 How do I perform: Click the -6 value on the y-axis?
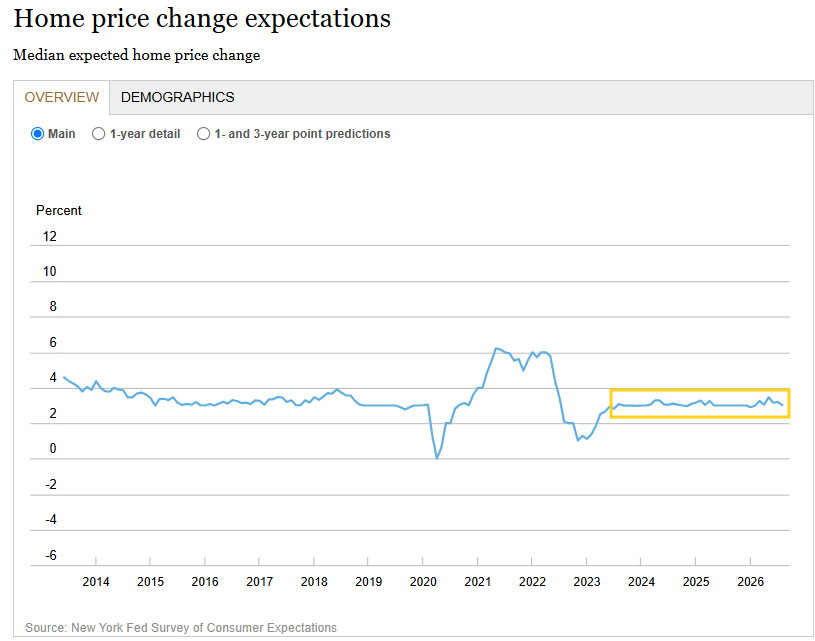point(51,556)
